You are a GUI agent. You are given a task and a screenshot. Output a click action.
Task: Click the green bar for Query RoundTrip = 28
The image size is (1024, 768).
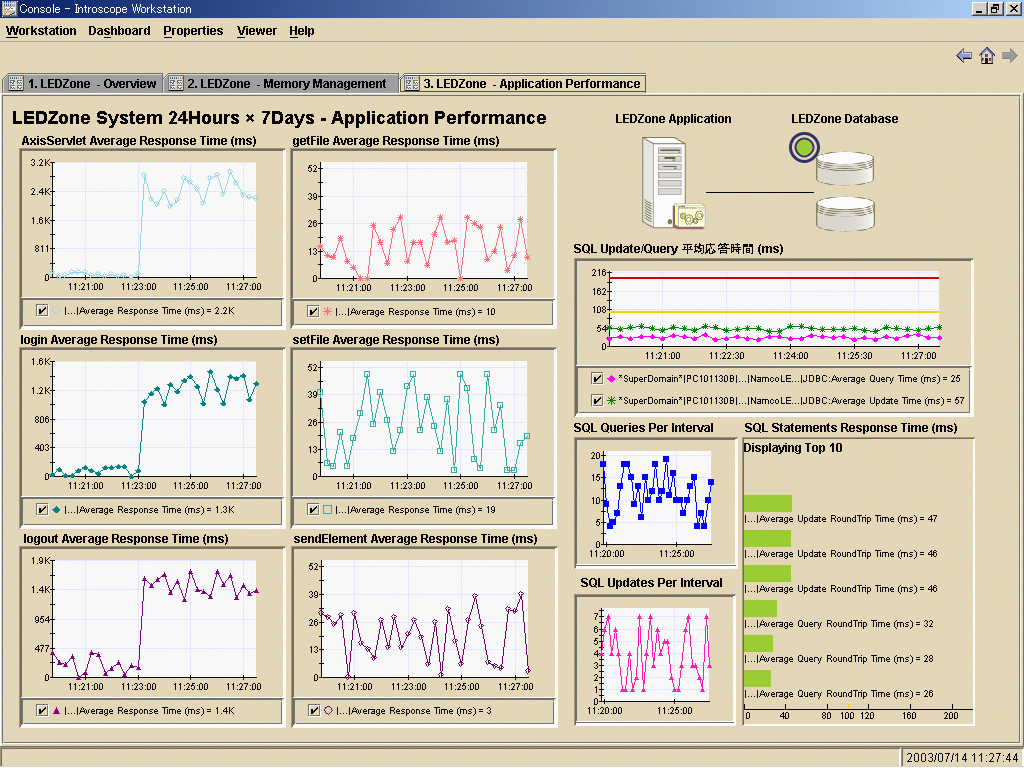tap(758, 643)
